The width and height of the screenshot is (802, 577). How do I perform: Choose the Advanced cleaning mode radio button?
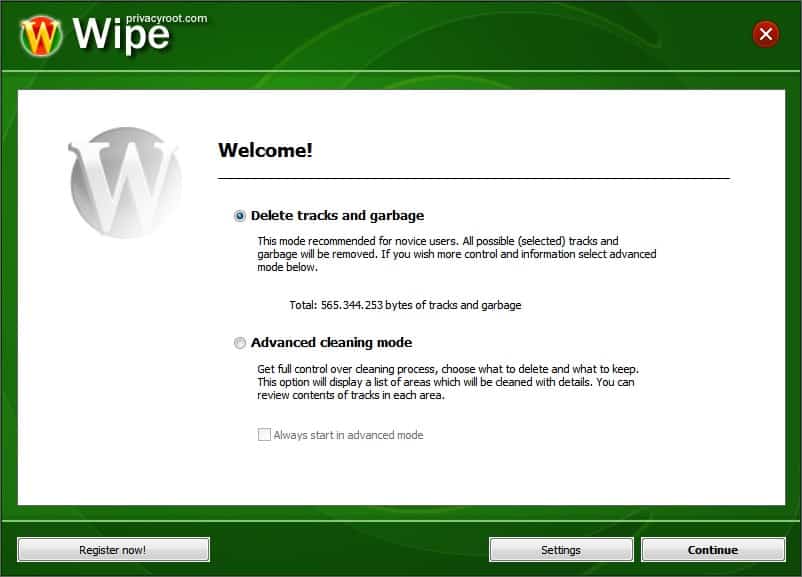(x=239, y=343)
